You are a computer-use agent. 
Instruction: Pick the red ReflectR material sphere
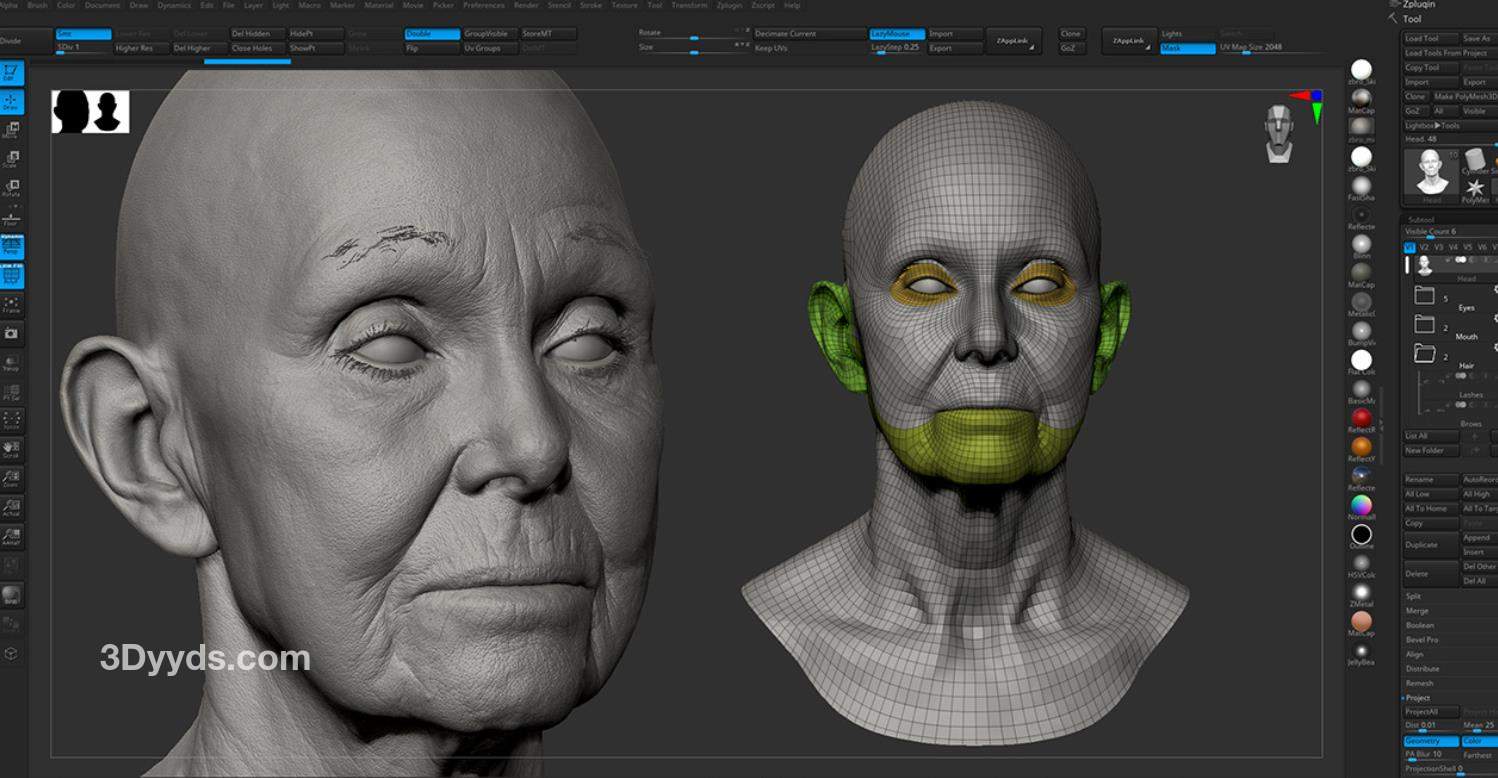click(x=1361, y=417)
